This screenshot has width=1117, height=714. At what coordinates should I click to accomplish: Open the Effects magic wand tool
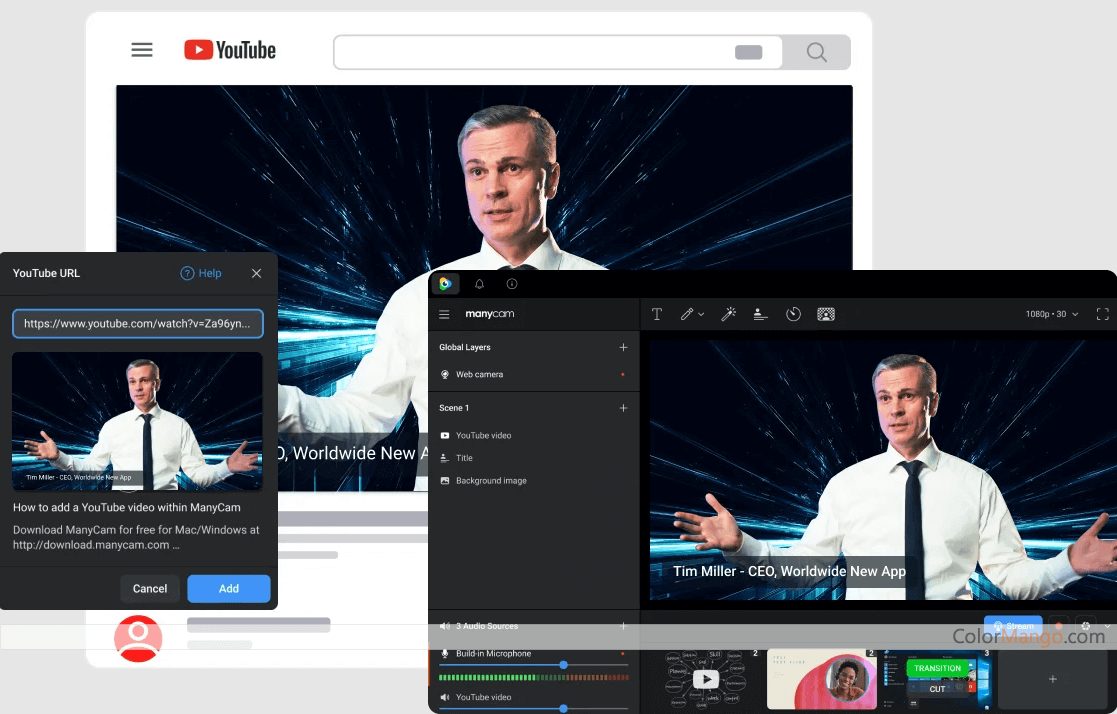click(x=728, y=314)
